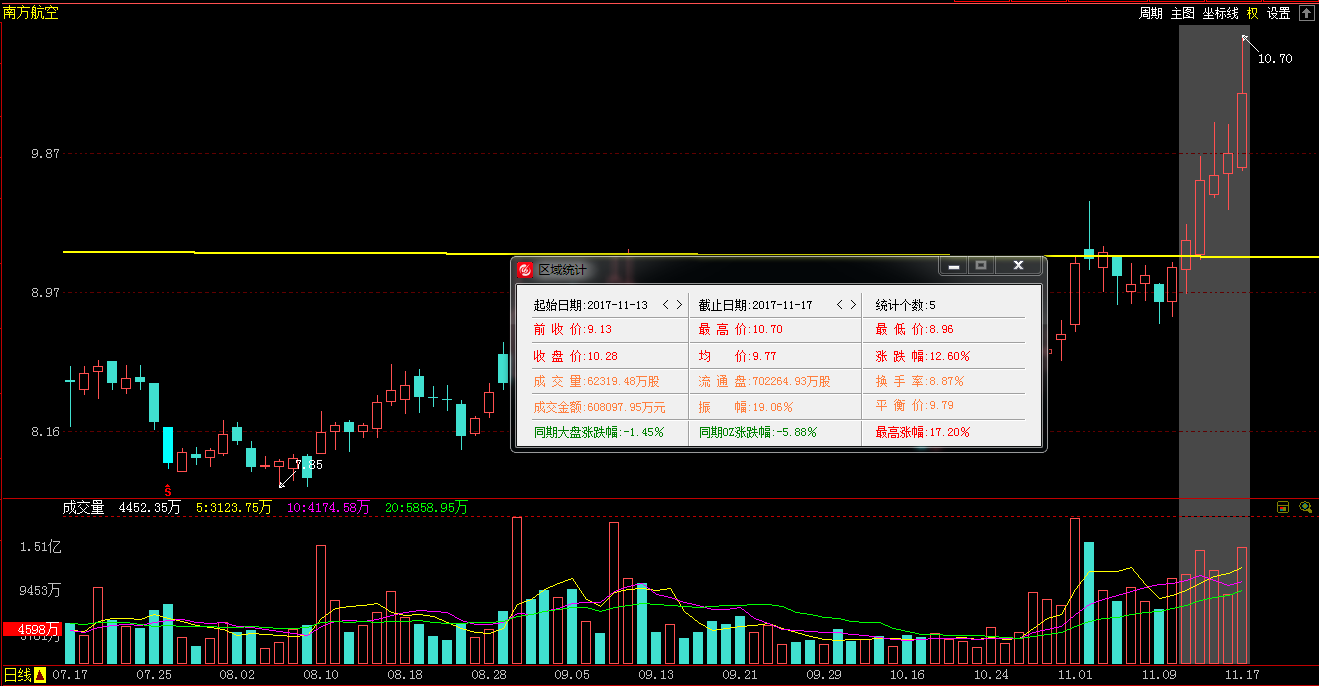Minimize the 区域统计 dialog

[x=954, y=266]
